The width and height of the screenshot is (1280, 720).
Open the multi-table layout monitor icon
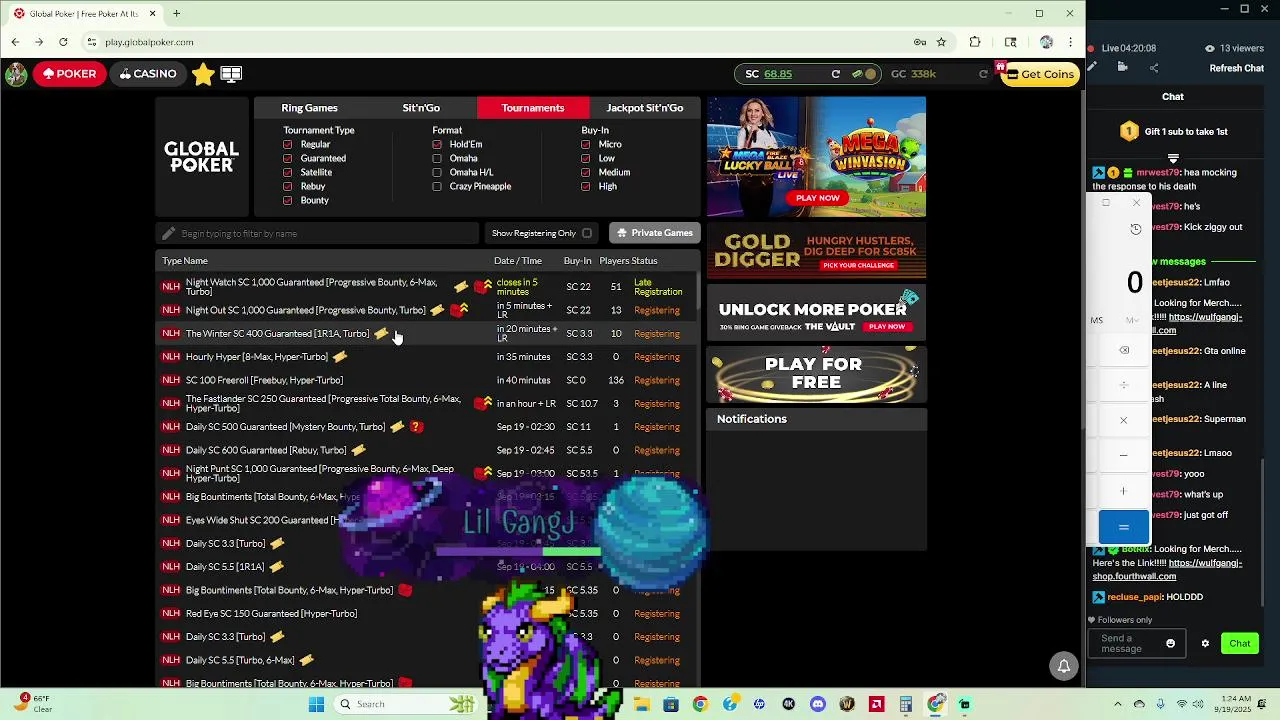tap(231, 74)
